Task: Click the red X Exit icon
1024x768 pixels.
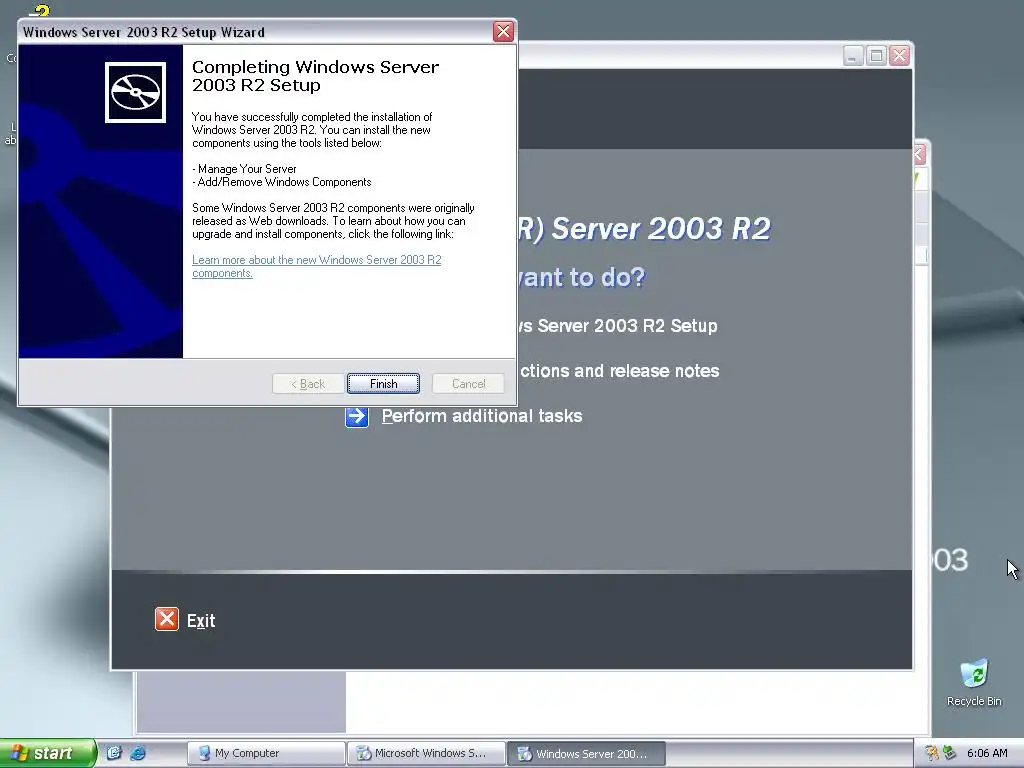Action: (167, 619)
